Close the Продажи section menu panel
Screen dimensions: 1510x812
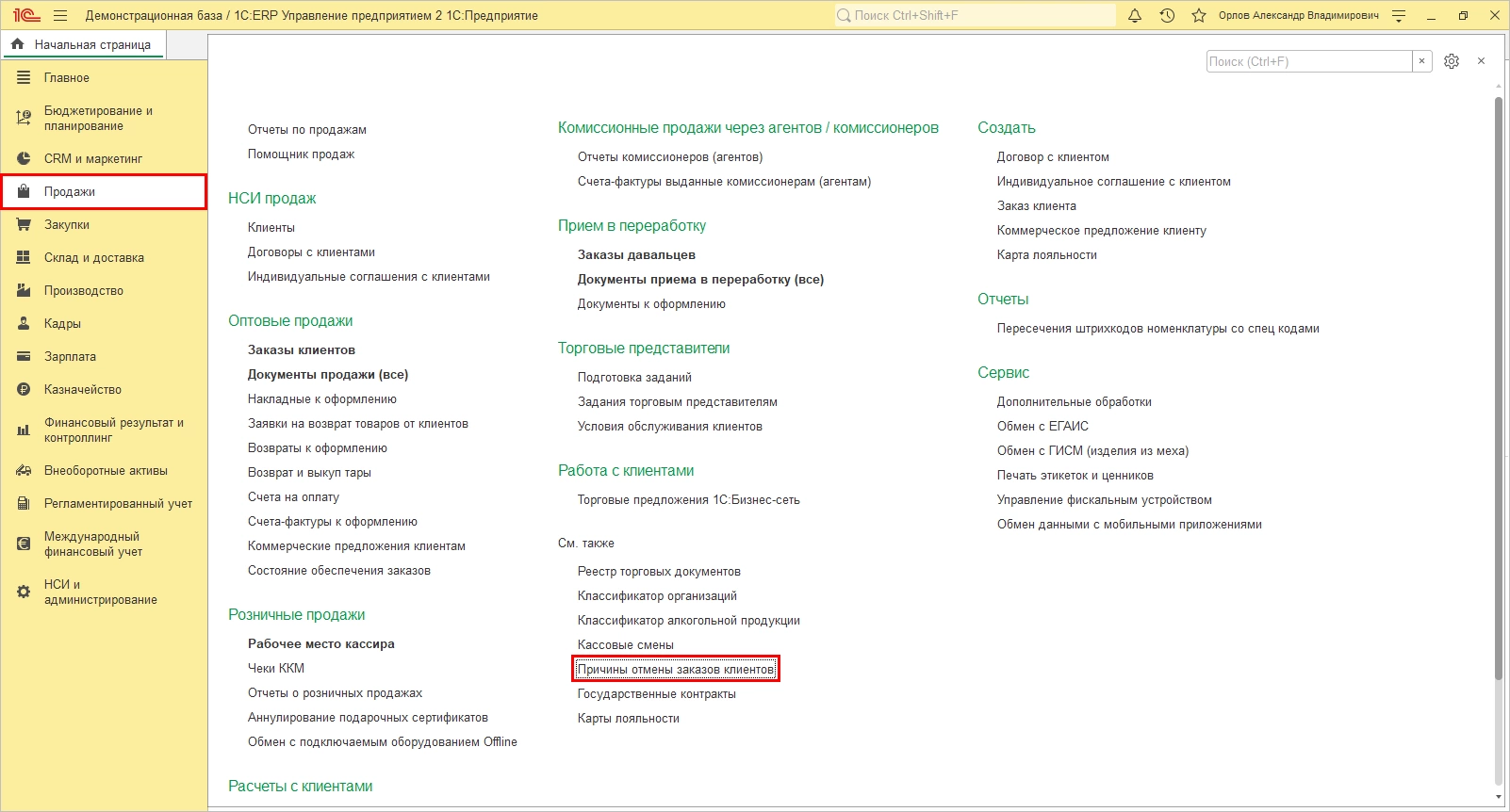pyautogui.click(x=1481, y=61)
